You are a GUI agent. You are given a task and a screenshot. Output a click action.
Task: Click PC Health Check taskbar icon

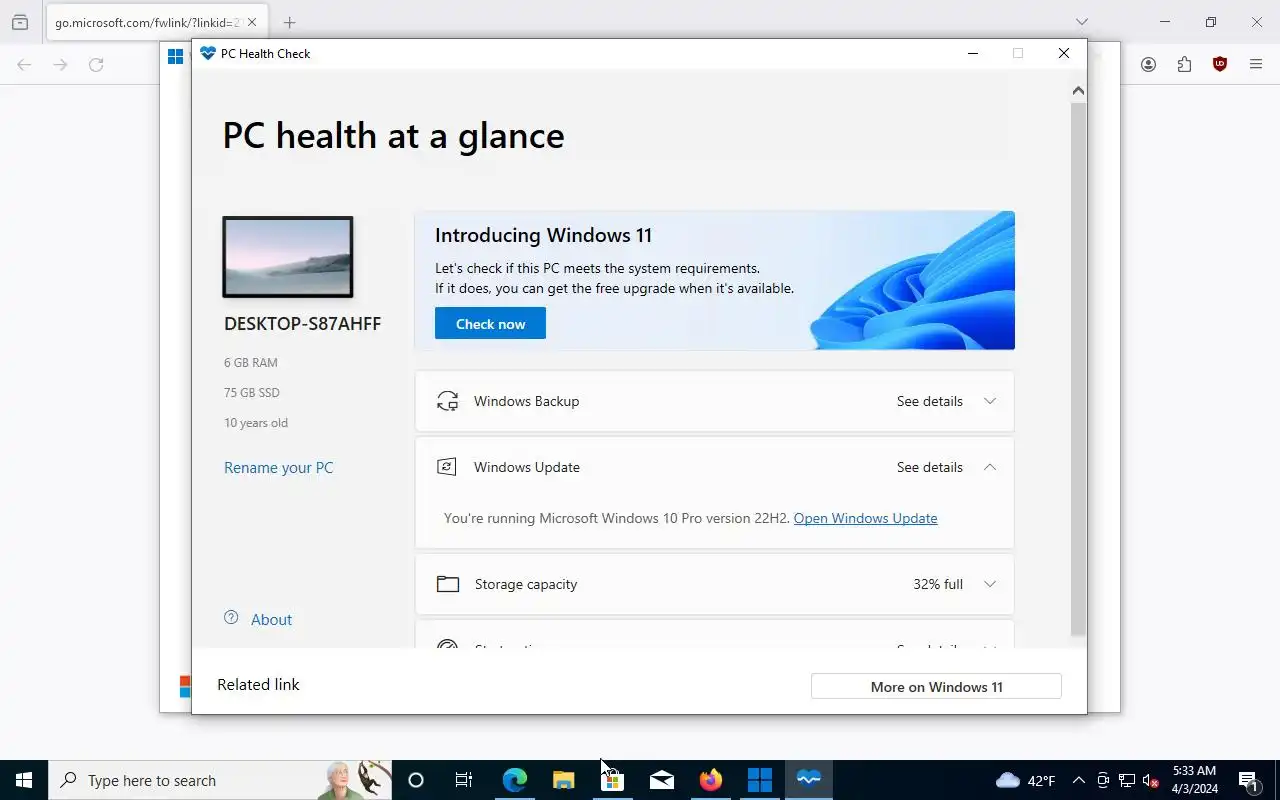[x=809, y=780]
